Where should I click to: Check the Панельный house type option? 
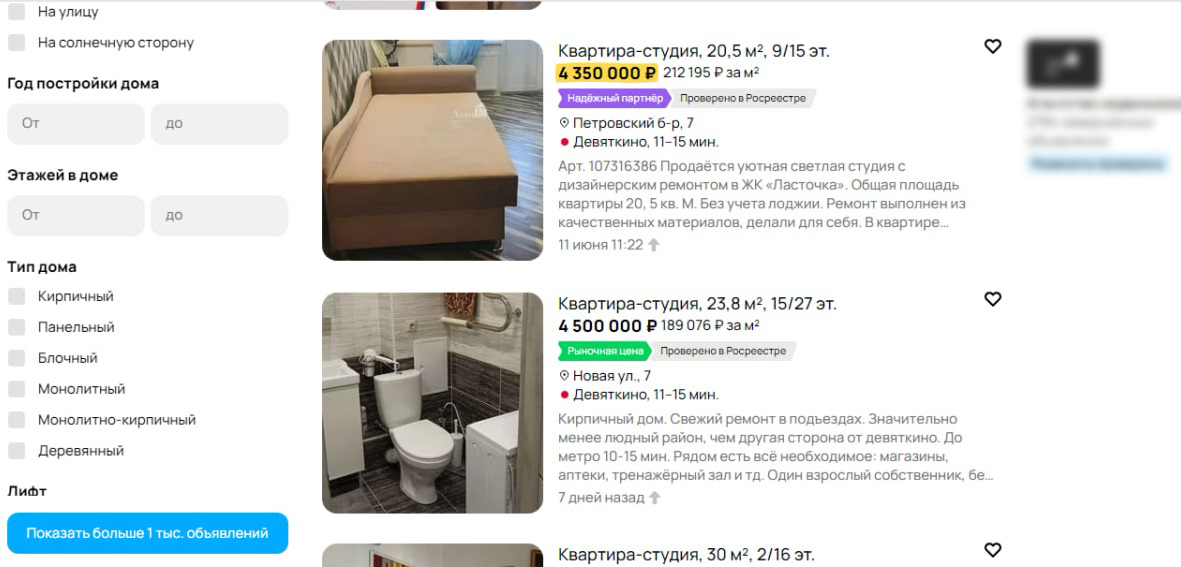click(x=17, y=328)
